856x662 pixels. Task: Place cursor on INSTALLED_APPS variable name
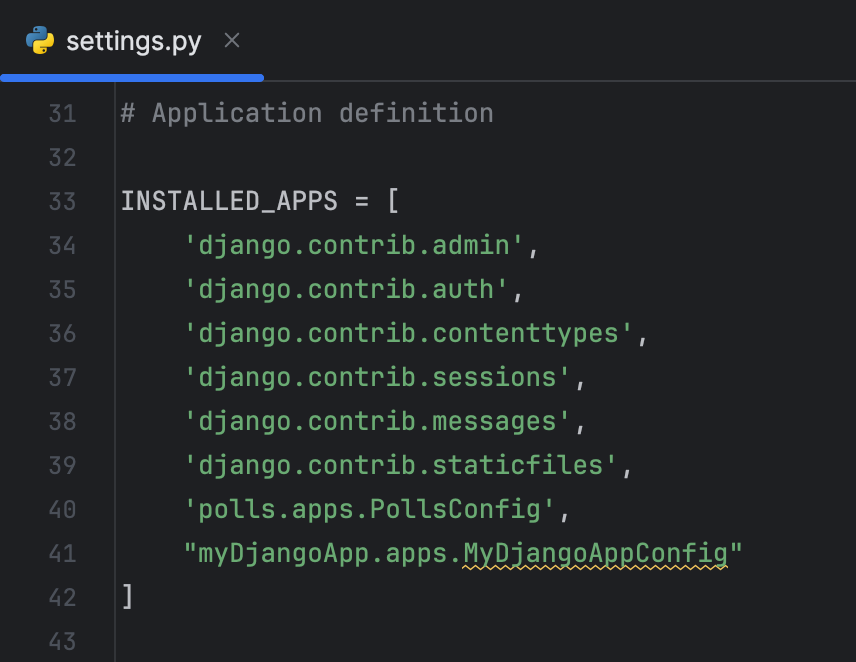[x=229, y=201]
